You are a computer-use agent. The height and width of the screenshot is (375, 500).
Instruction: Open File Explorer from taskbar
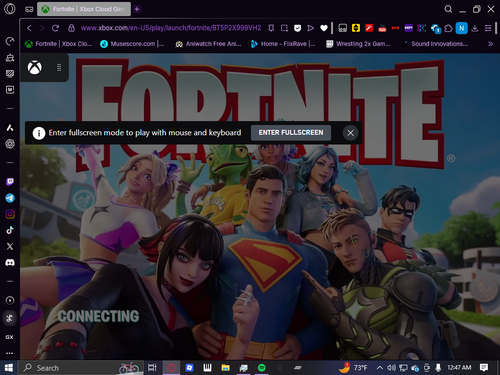click(226, 368)
